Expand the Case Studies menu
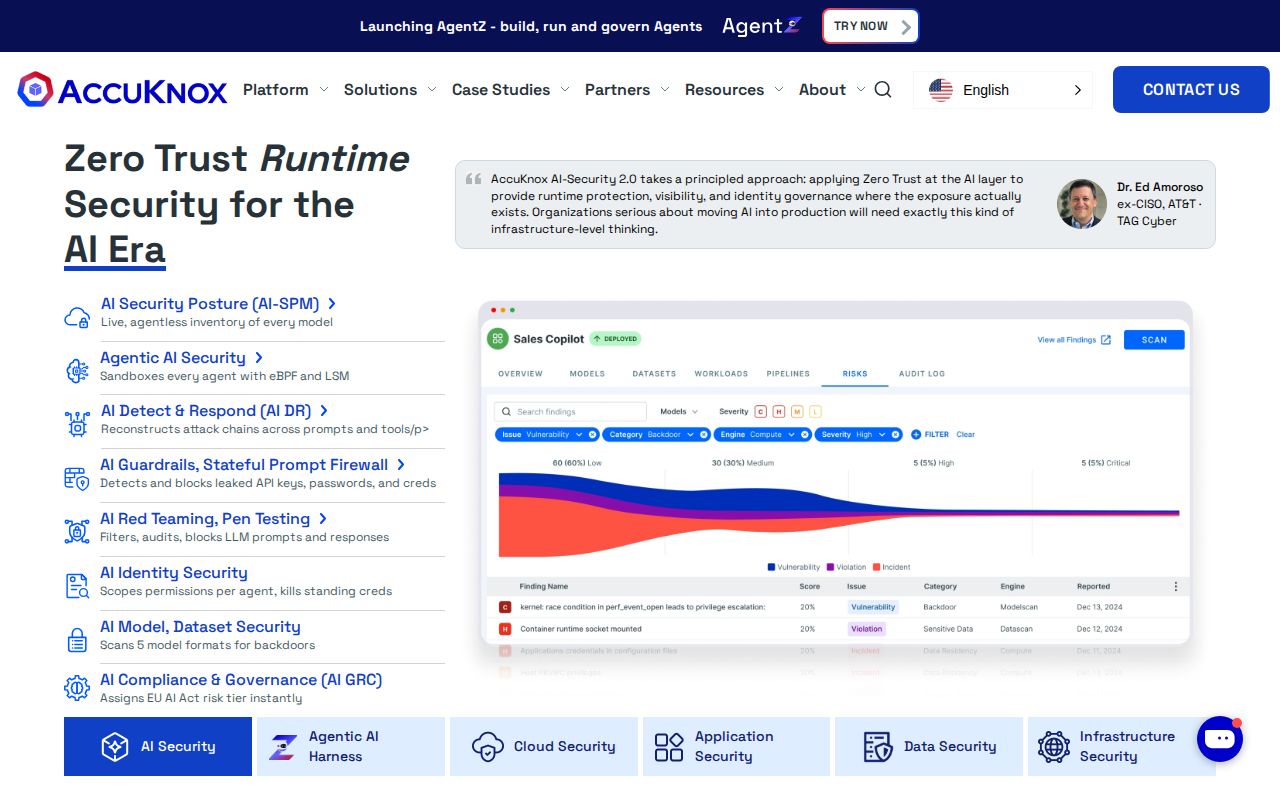1280x800 pixels. click(511, 90)
